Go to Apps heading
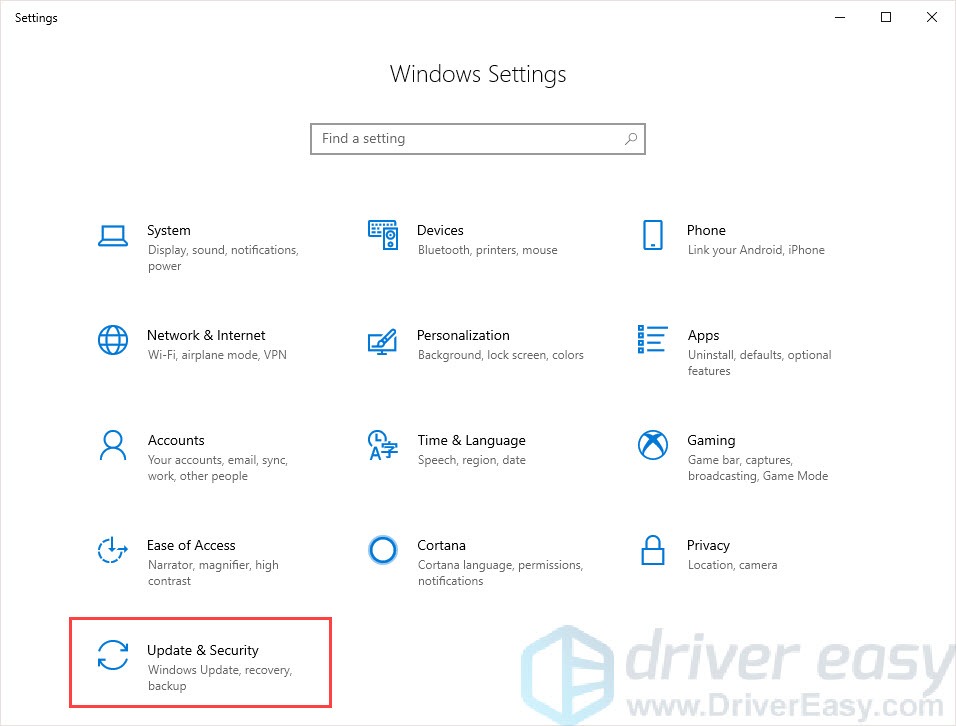The width and height of the screenshot is (956, 726). [x=704, y=336]
